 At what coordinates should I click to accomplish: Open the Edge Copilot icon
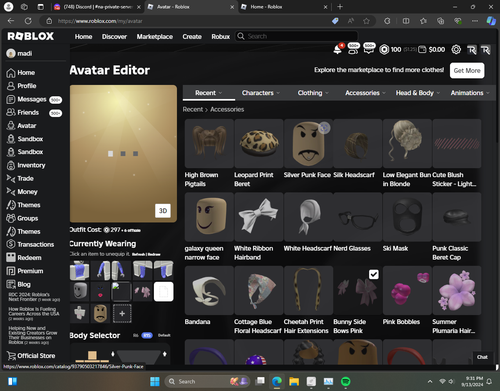tap(491, 21)
